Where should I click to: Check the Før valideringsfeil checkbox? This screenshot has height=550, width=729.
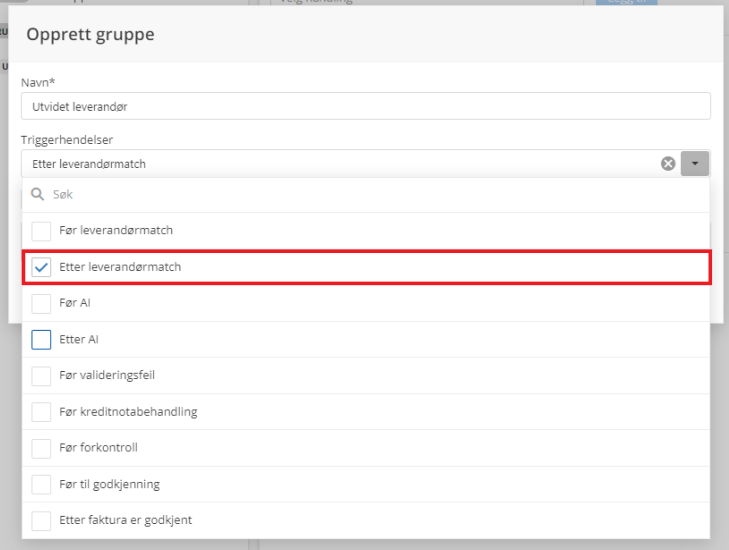click(41, 376)
